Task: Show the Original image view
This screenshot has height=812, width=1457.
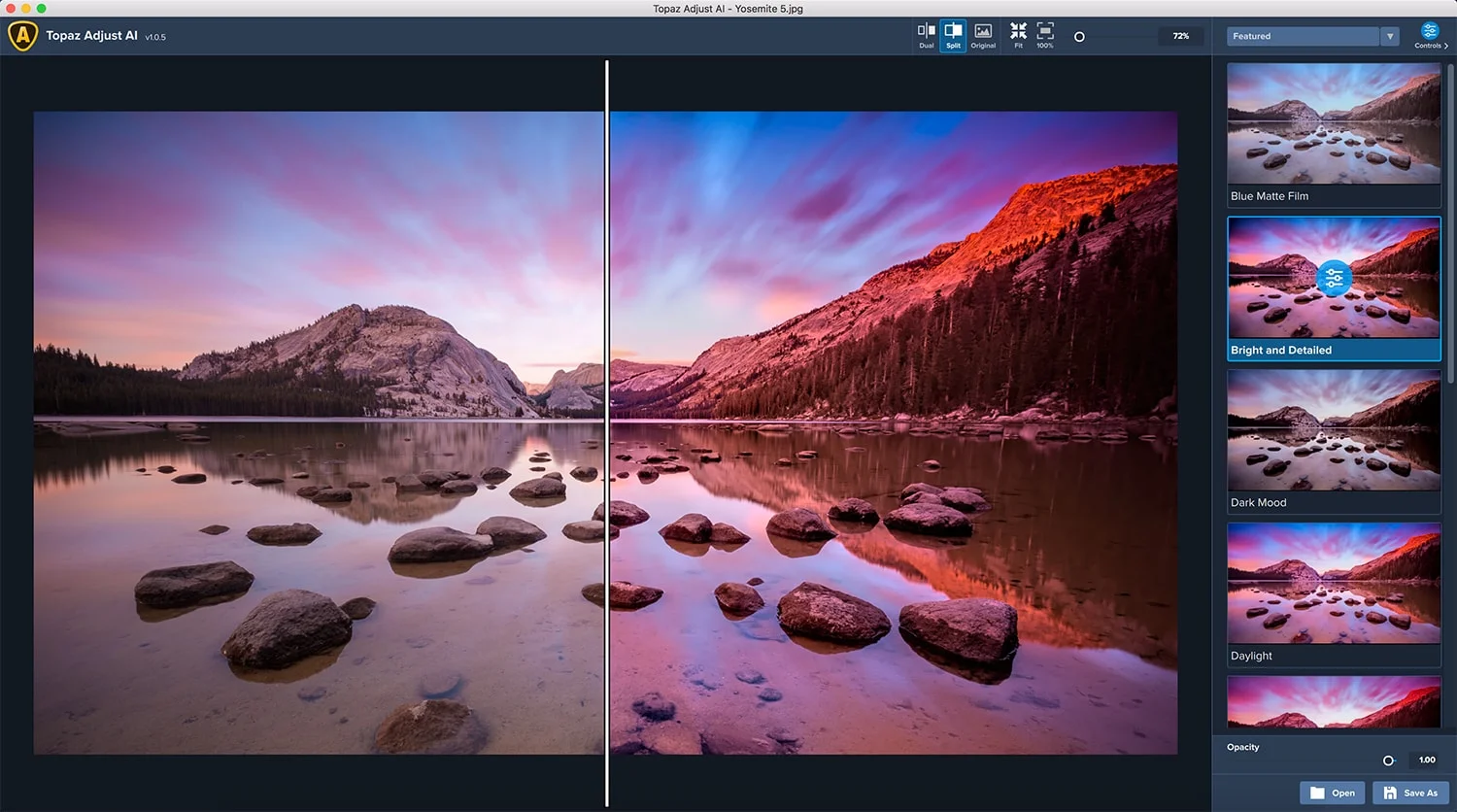Action: point(983,35)
